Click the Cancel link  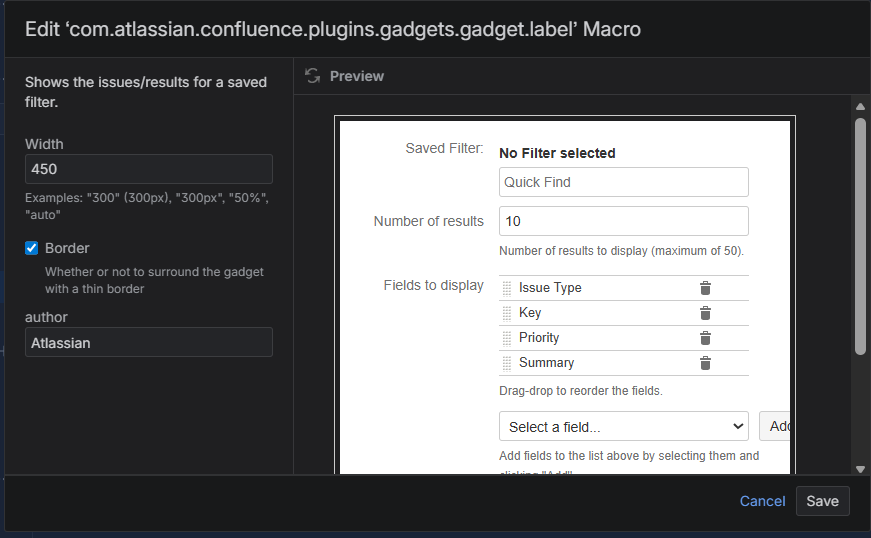tap(762, 501)
